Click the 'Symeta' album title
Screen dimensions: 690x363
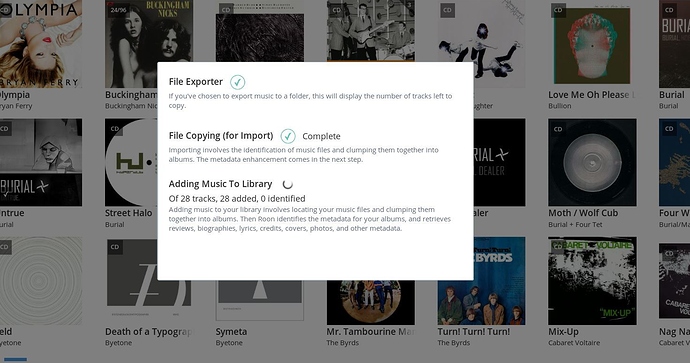pyautogui.click(x=231, y=332)
